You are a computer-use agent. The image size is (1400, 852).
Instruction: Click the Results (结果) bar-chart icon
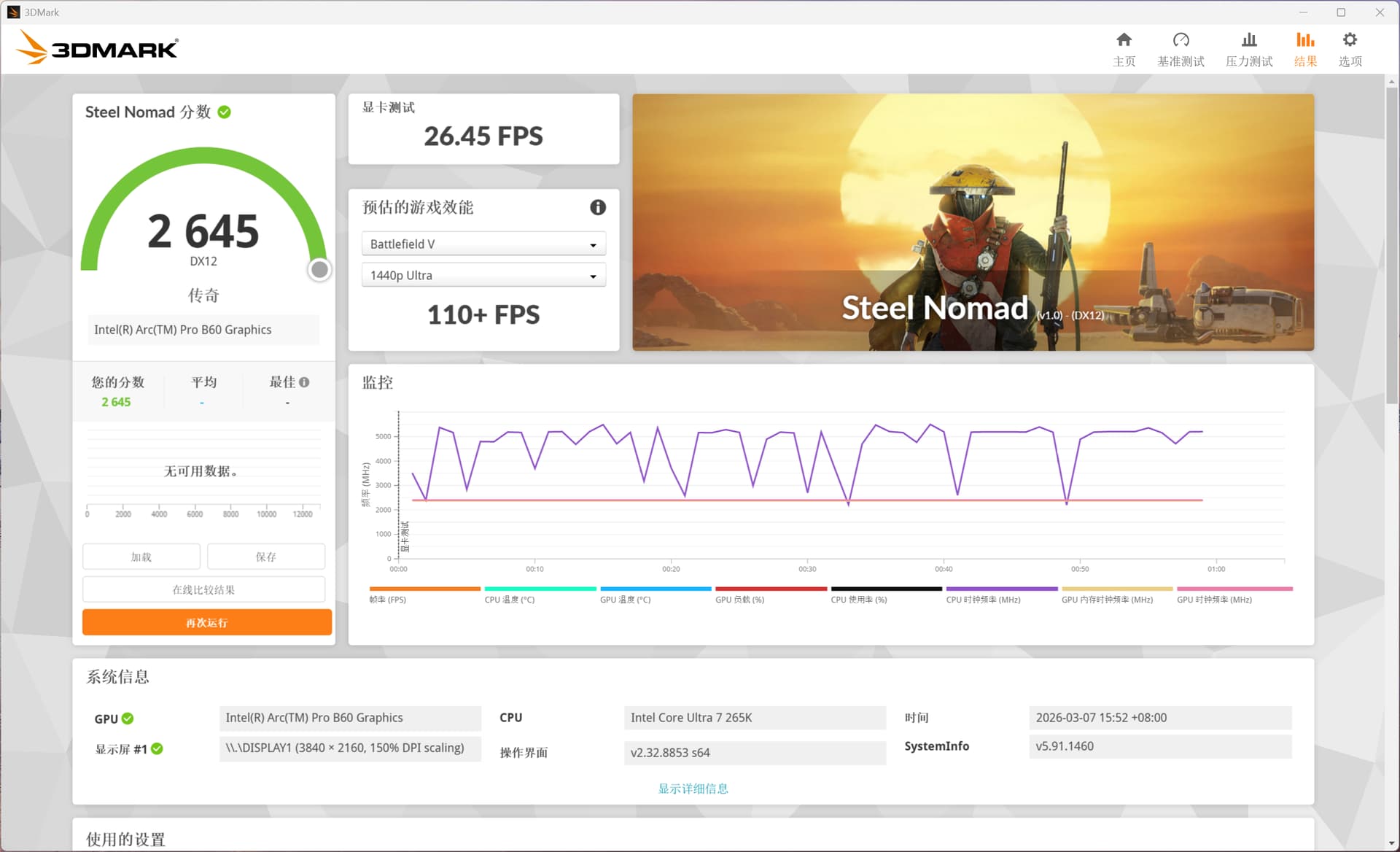pyautogui.click(x=1304, y=40)
